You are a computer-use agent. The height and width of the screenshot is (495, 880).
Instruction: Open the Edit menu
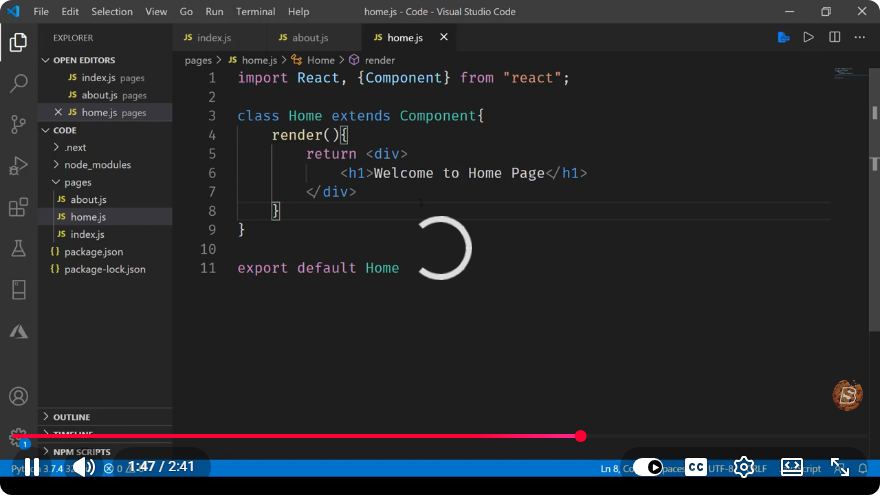[x=70, y=11]
